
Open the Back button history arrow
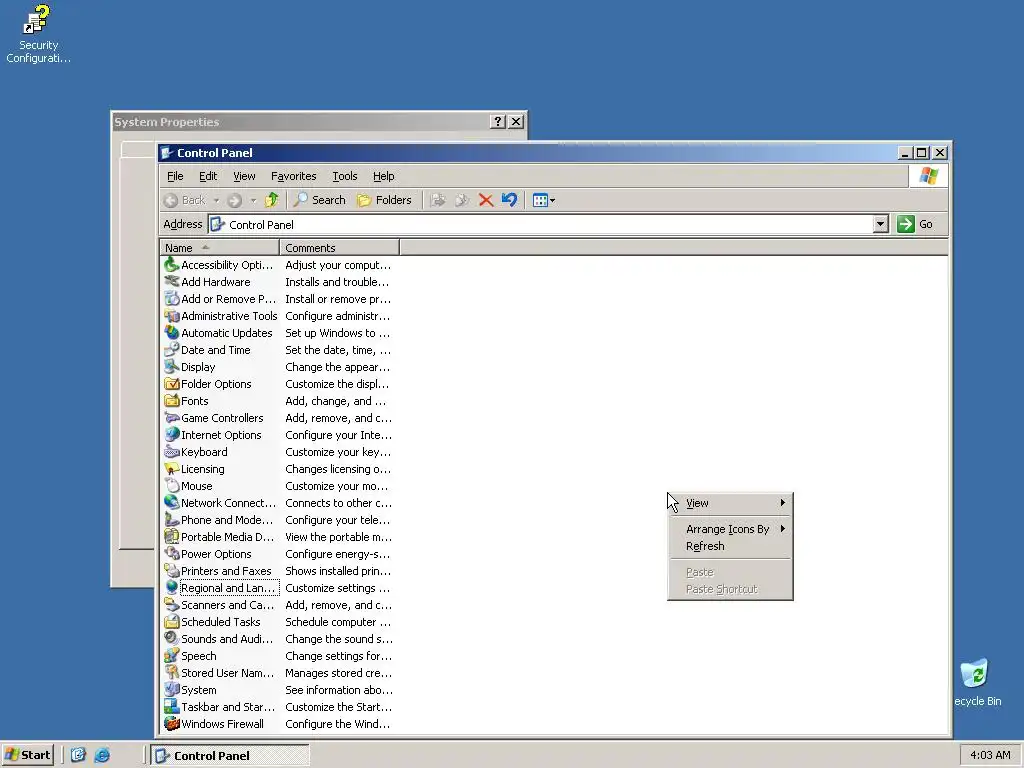(216, 200)
